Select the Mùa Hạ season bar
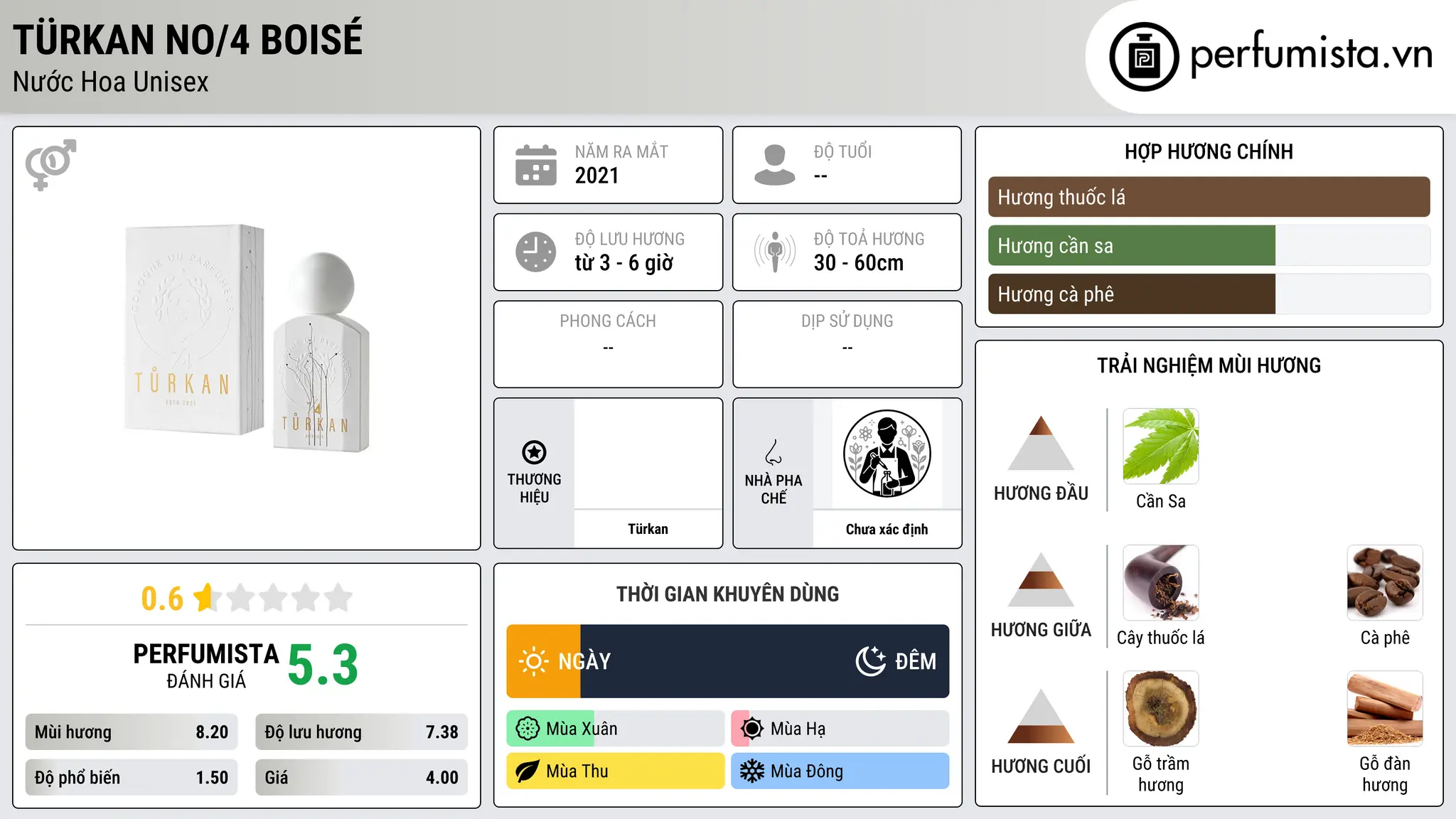This screenshot has height=819, width=1456. click(840, 729)
